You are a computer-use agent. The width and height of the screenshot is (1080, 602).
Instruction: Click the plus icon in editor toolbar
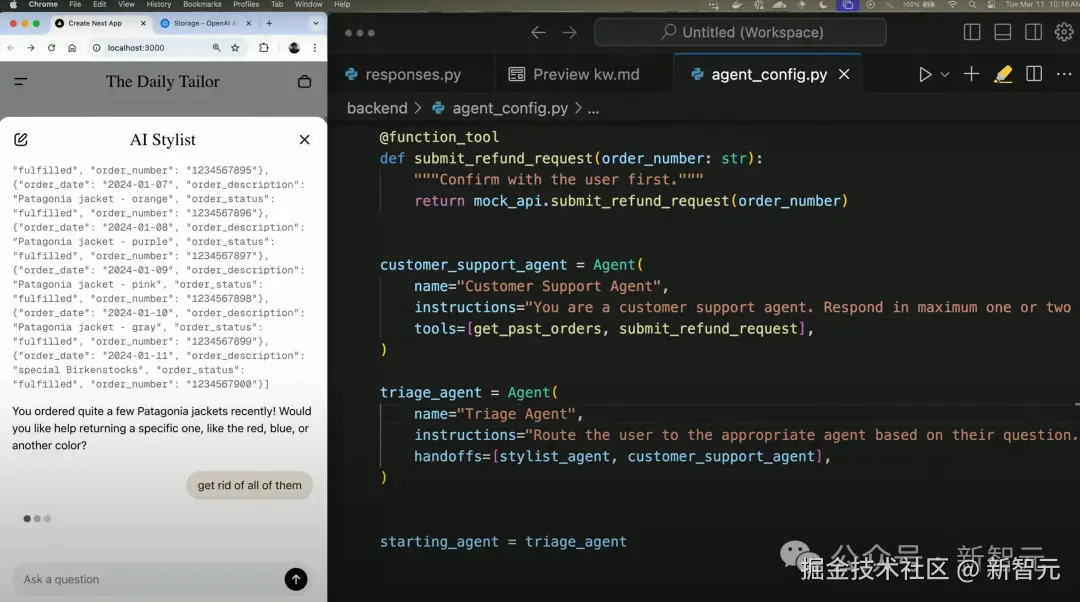[x=971, y=74]
